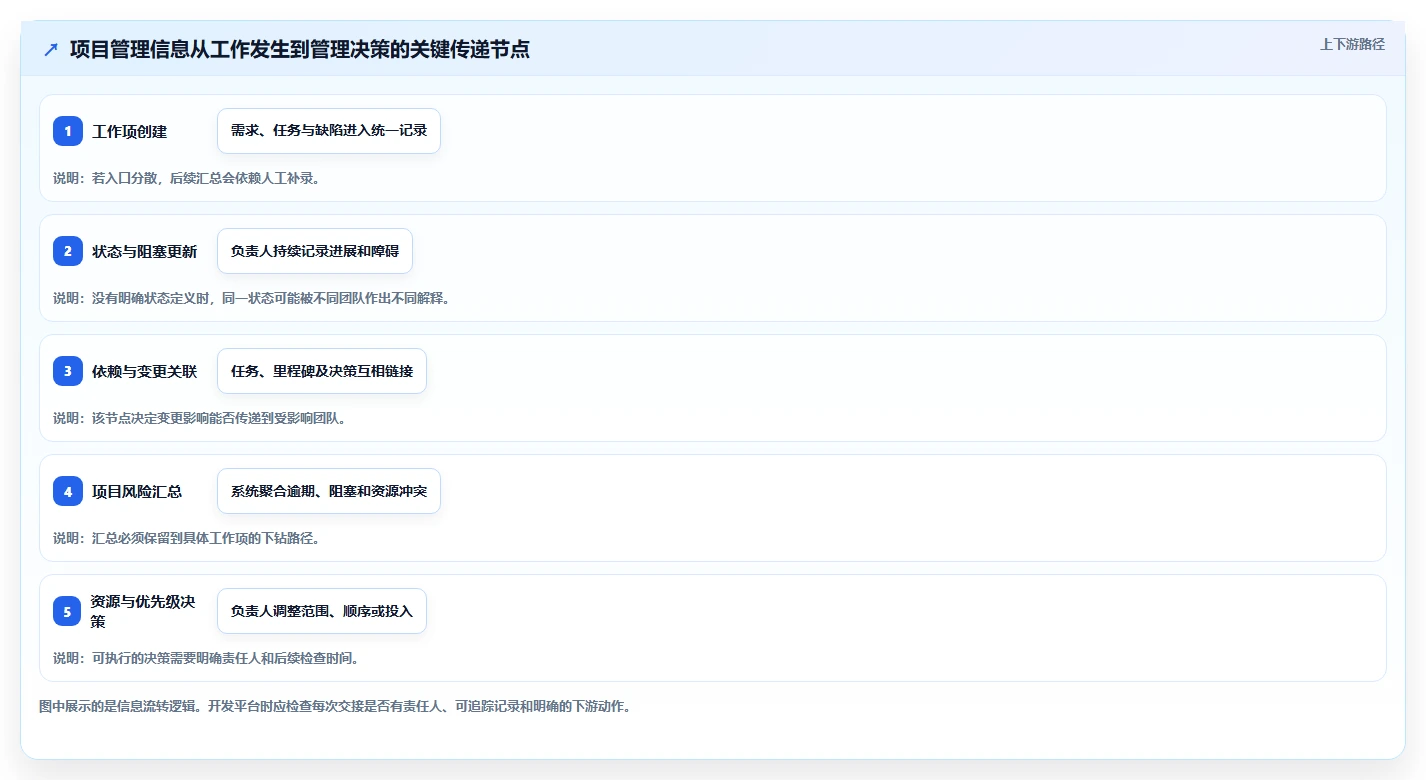Viewport: 1426px width, 780px height.
Task: Click the footer text 图中展示的是信息流转逻辑
Action: [335, 706]
